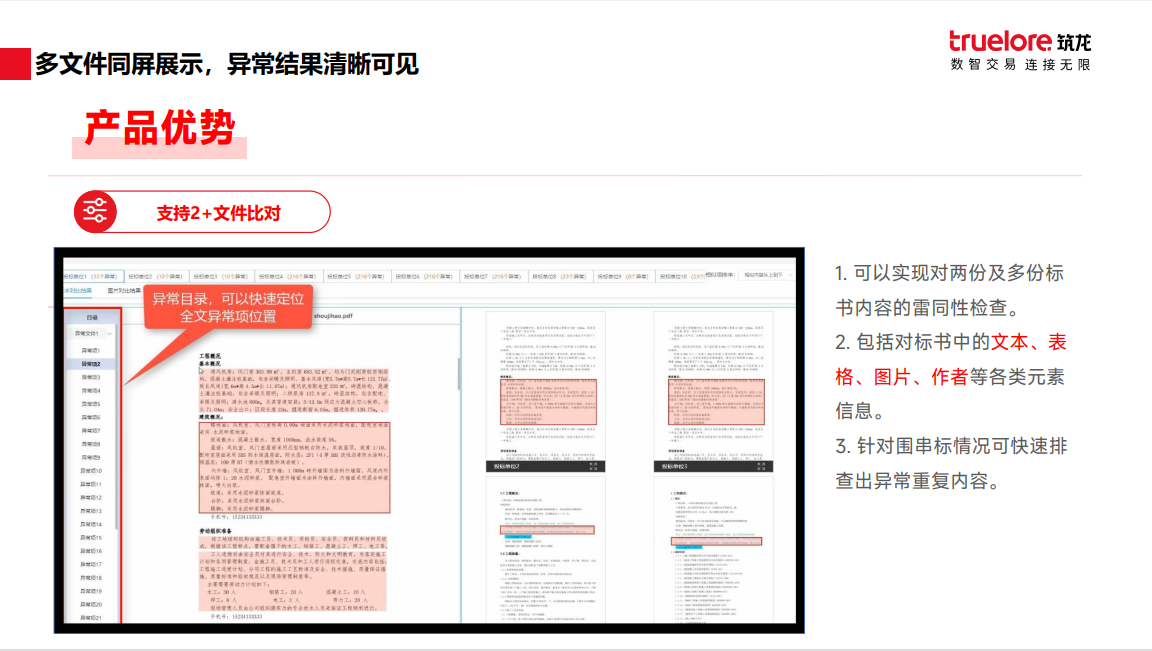Click the 目录 panel header
This screenshot has height=651, width=1152.
coord(92,317)
